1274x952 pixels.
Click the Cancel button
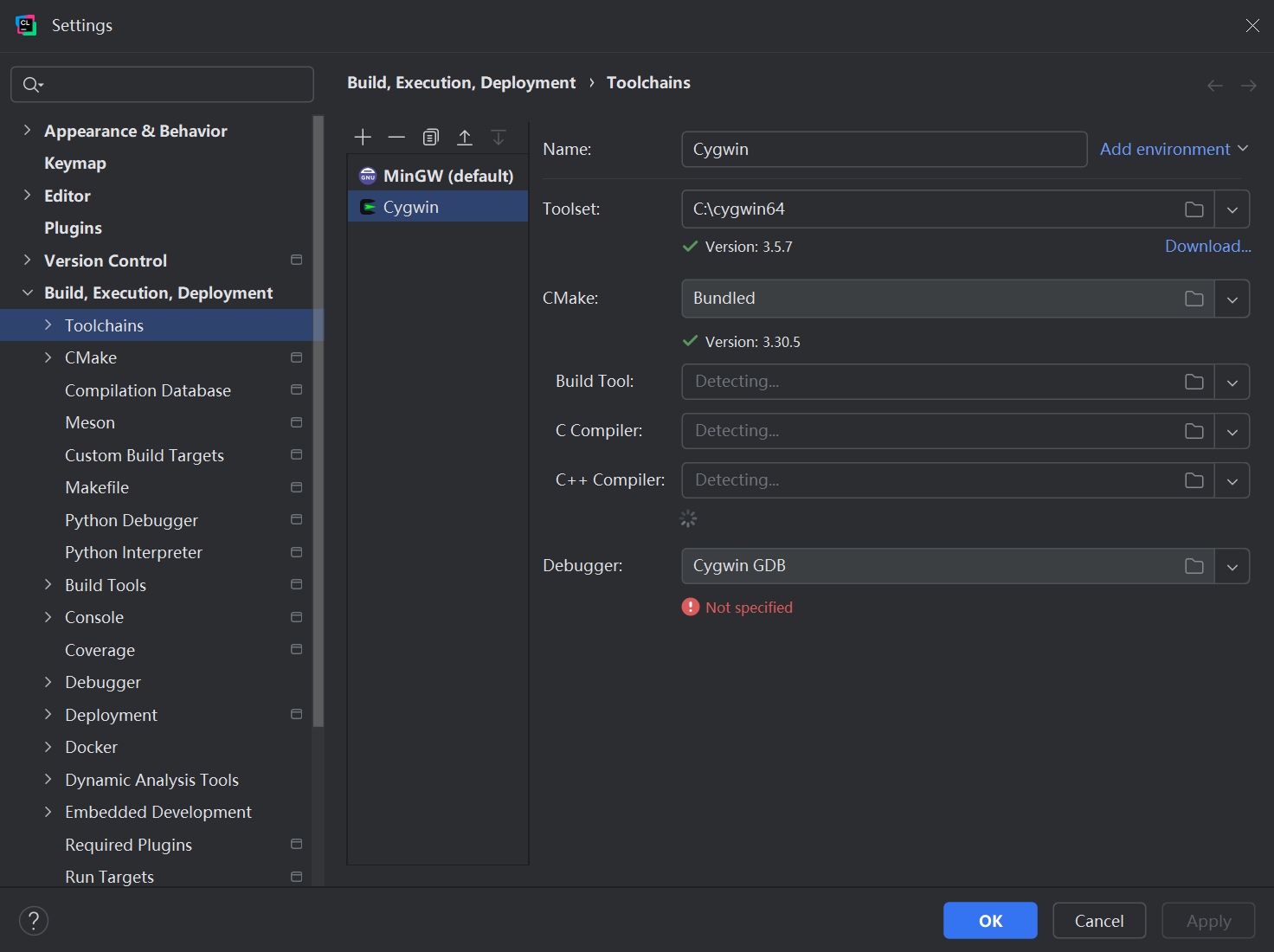pos(1098,921)
